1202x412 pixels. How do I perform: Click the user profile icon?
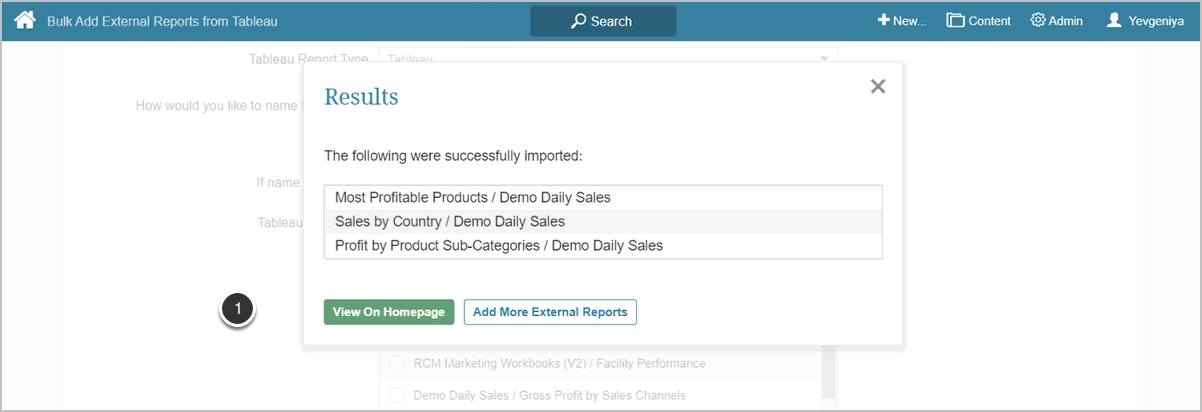tap(1114, 20)
